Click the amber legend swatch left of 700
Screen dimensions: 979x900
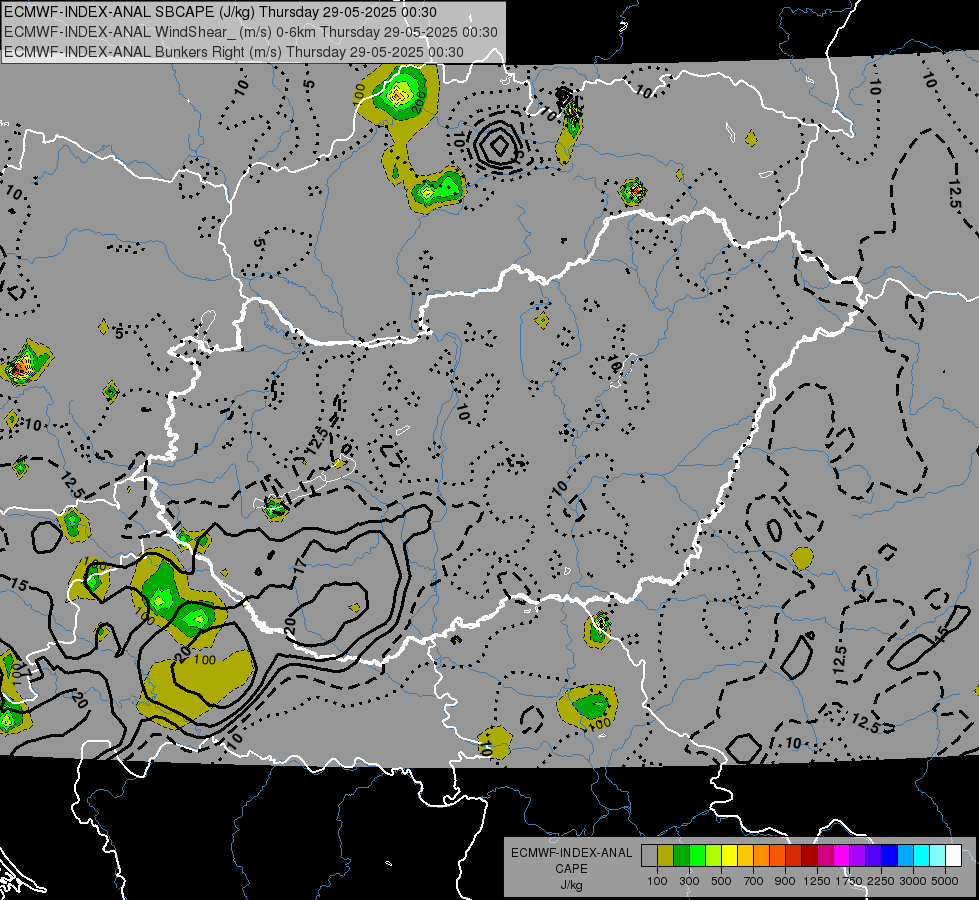745,856
